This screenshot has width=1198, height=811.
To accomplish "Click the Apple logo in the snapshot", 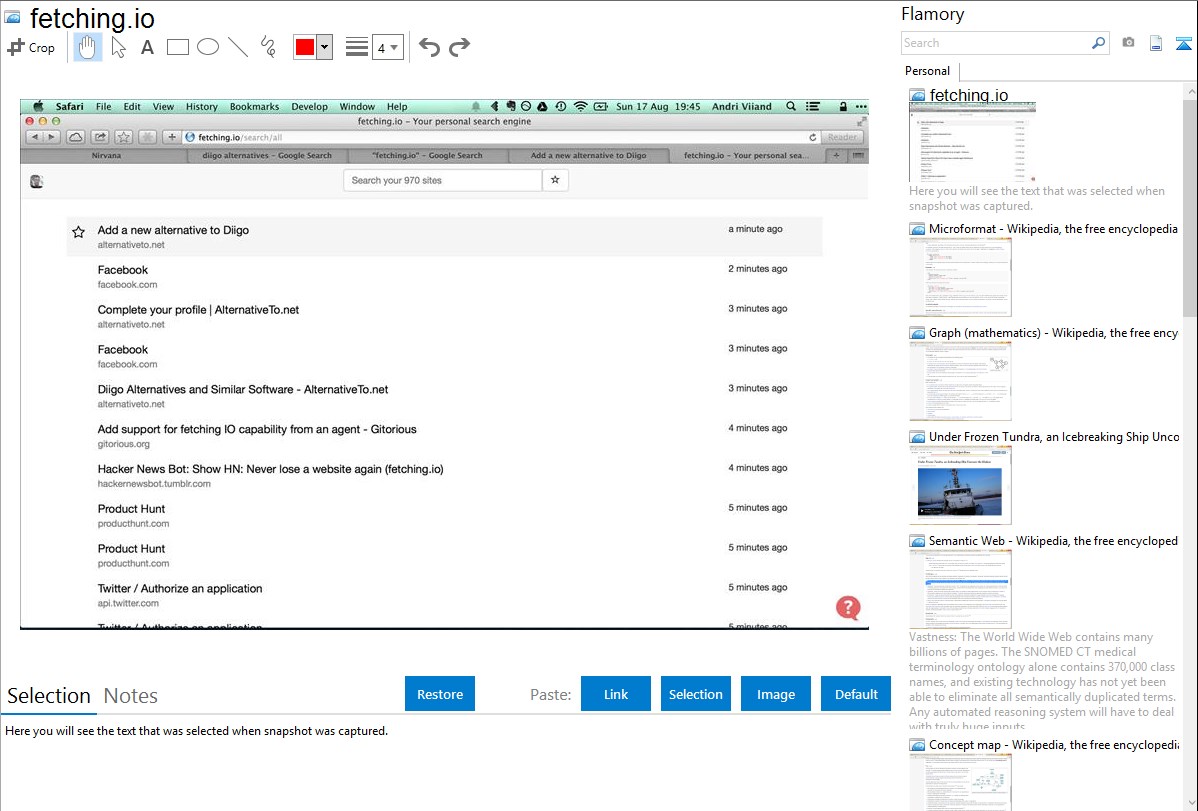I will click(x=37, y=106).
